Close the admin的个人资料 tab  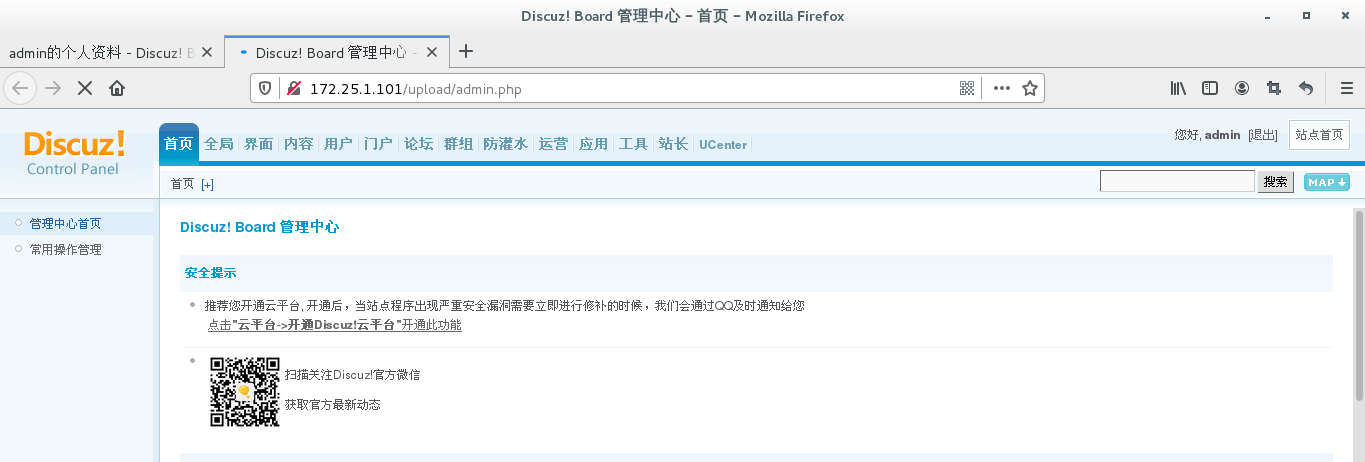tap(207, 52)
